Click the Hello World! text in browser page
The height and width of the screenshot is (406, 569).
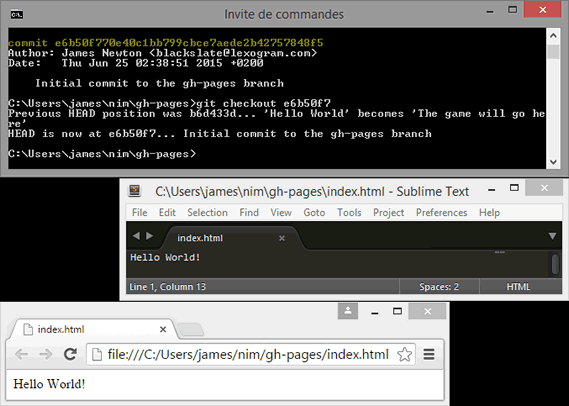click(x=49, y=384)
